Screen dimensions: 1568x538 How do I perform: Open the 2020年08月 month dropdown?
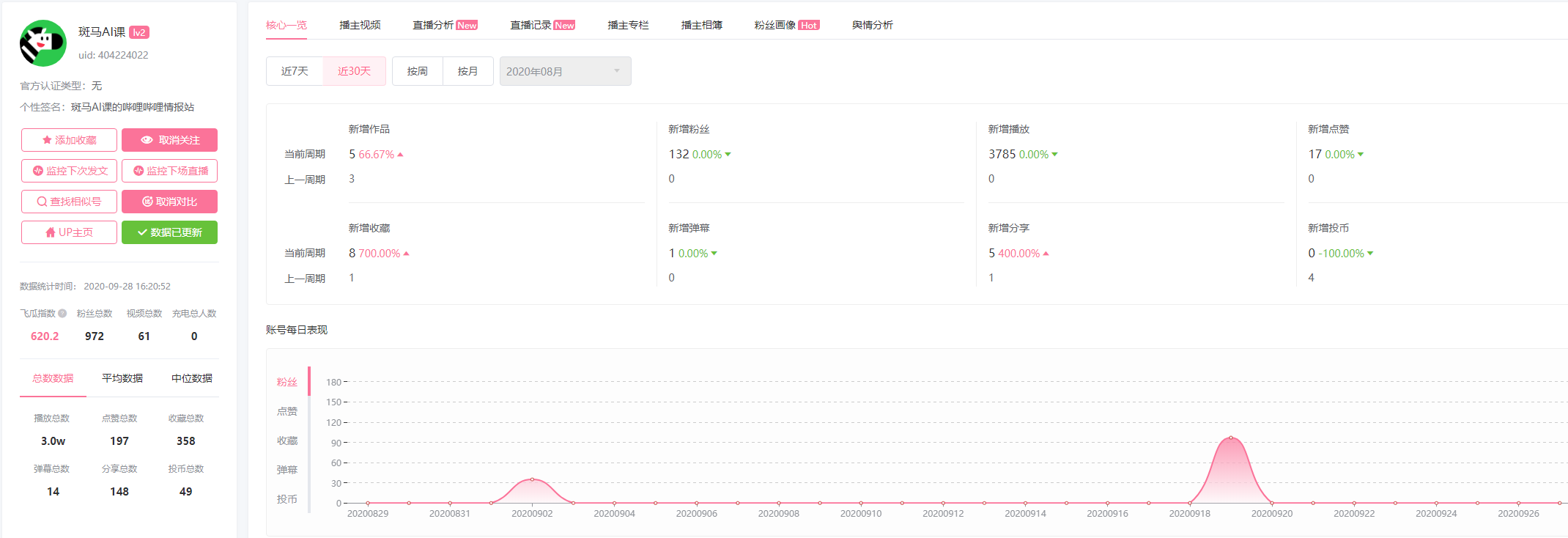tap(566, 71)
